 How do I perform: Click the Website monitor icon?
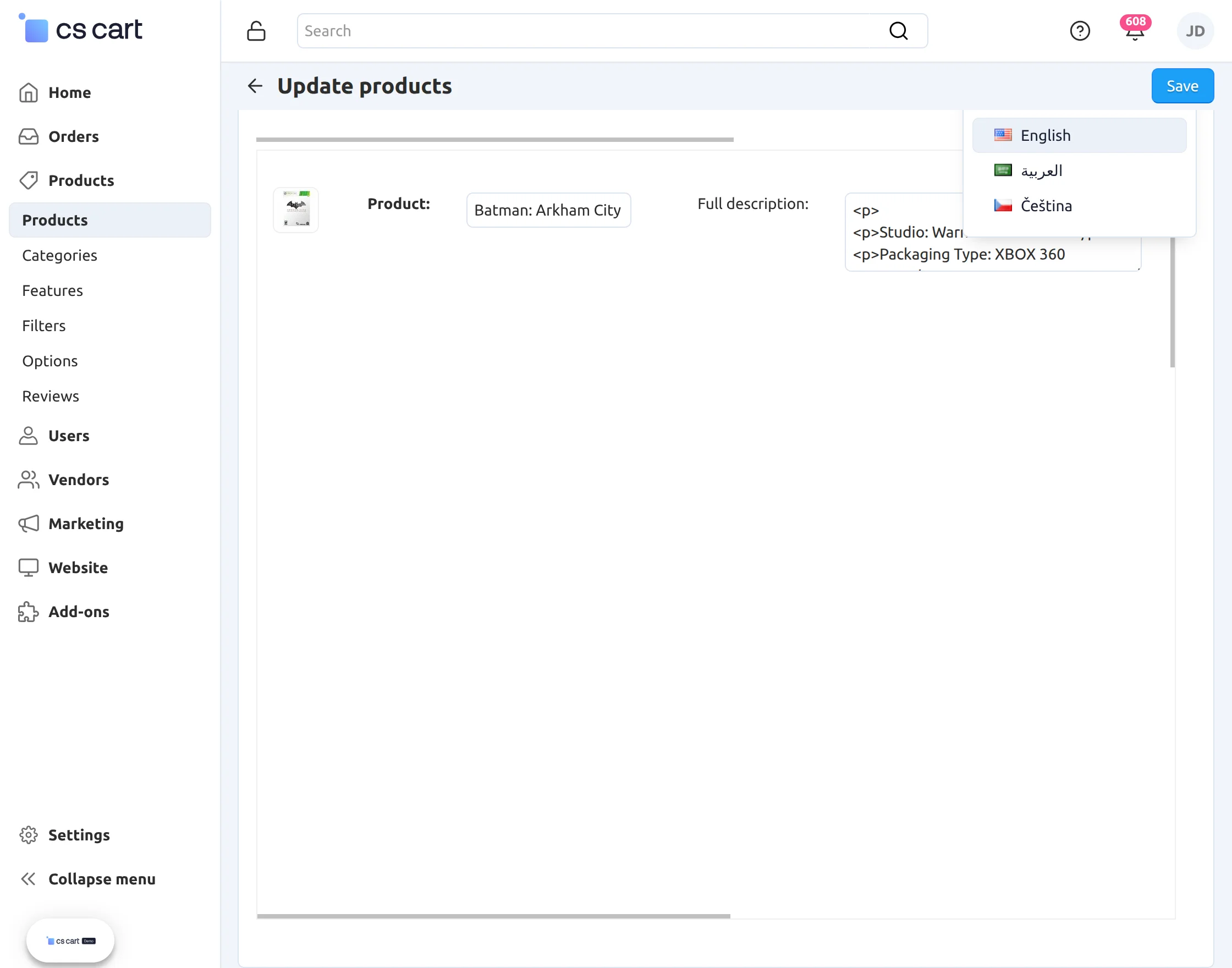pos(29,567)
